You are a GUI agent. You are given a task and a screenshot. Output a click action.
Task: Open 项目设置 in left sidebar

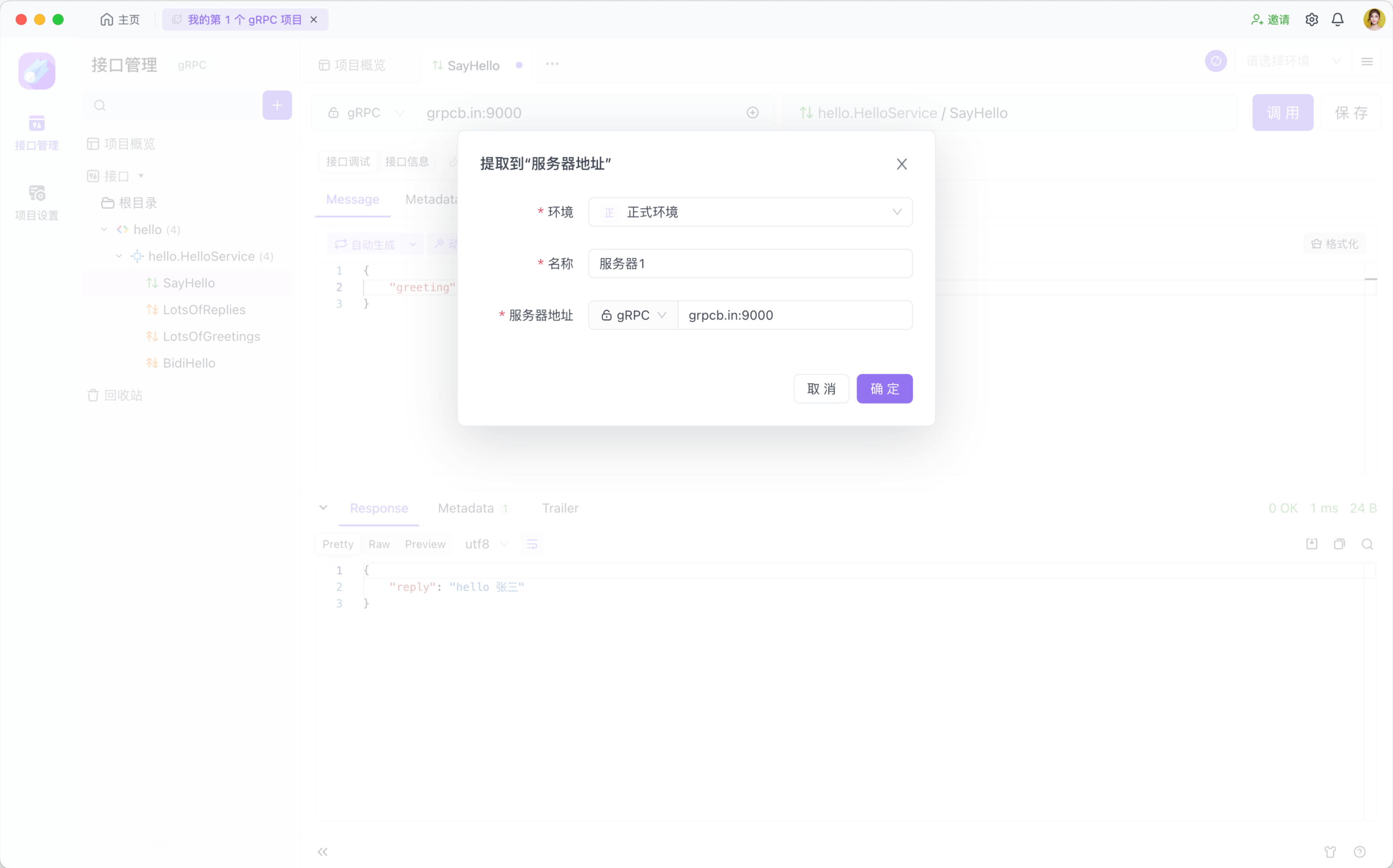pos(37,202)
